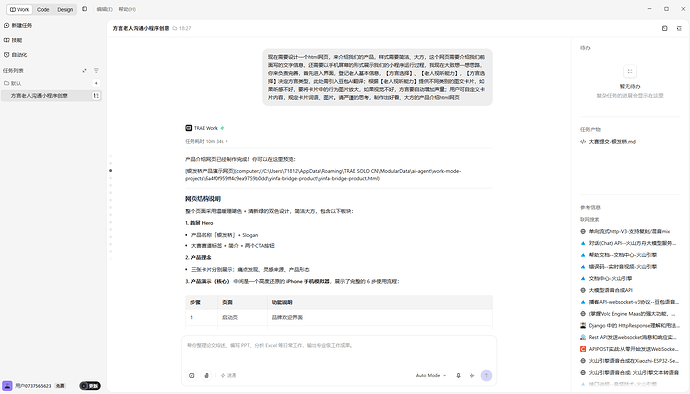Viewport: 690px width, 394px height.
Task: Click the expand arrows icon in 任务列表 header
Action: (84, 70)
